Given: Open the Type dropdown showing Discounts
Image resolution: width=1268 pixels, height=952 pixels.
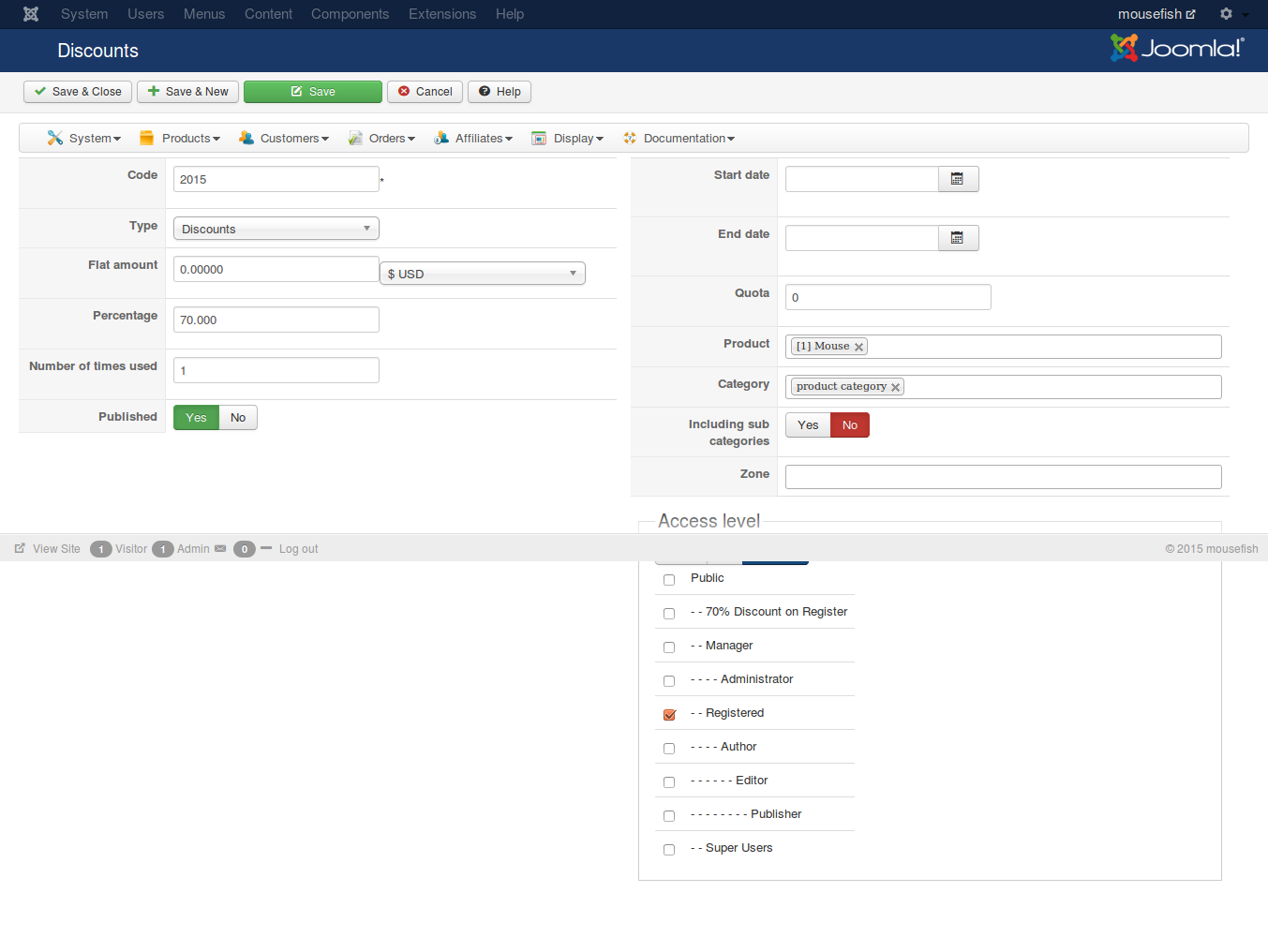Looking at the screenshot, I should point(276,229).
